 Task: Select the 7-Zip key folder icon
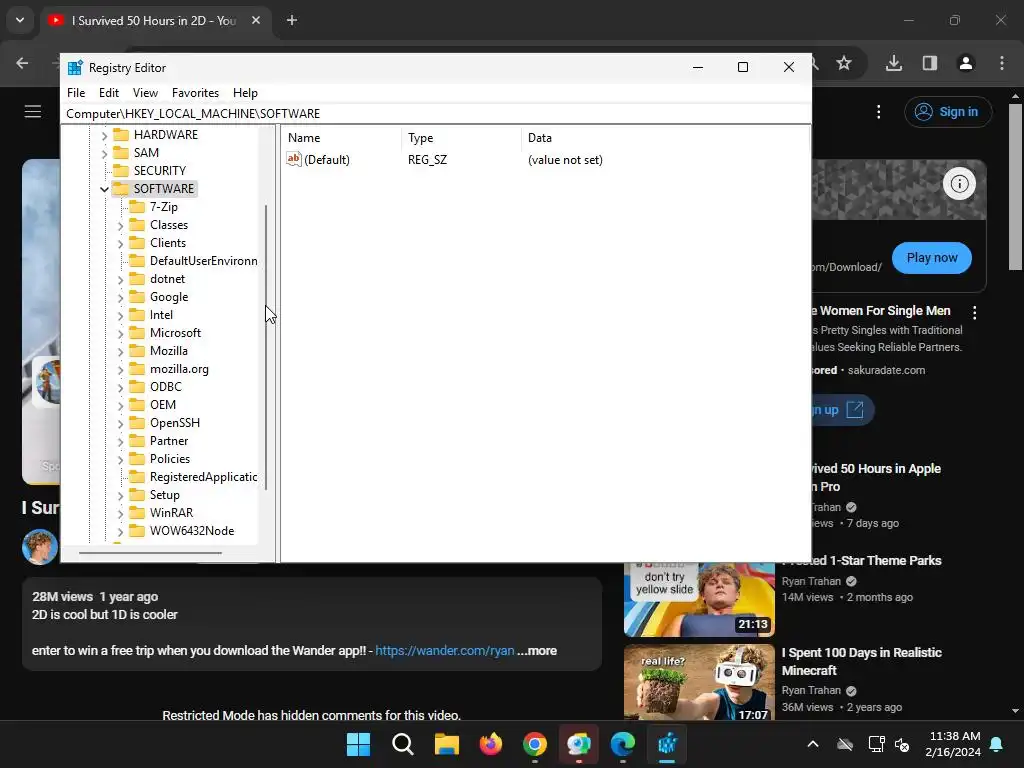137,206
